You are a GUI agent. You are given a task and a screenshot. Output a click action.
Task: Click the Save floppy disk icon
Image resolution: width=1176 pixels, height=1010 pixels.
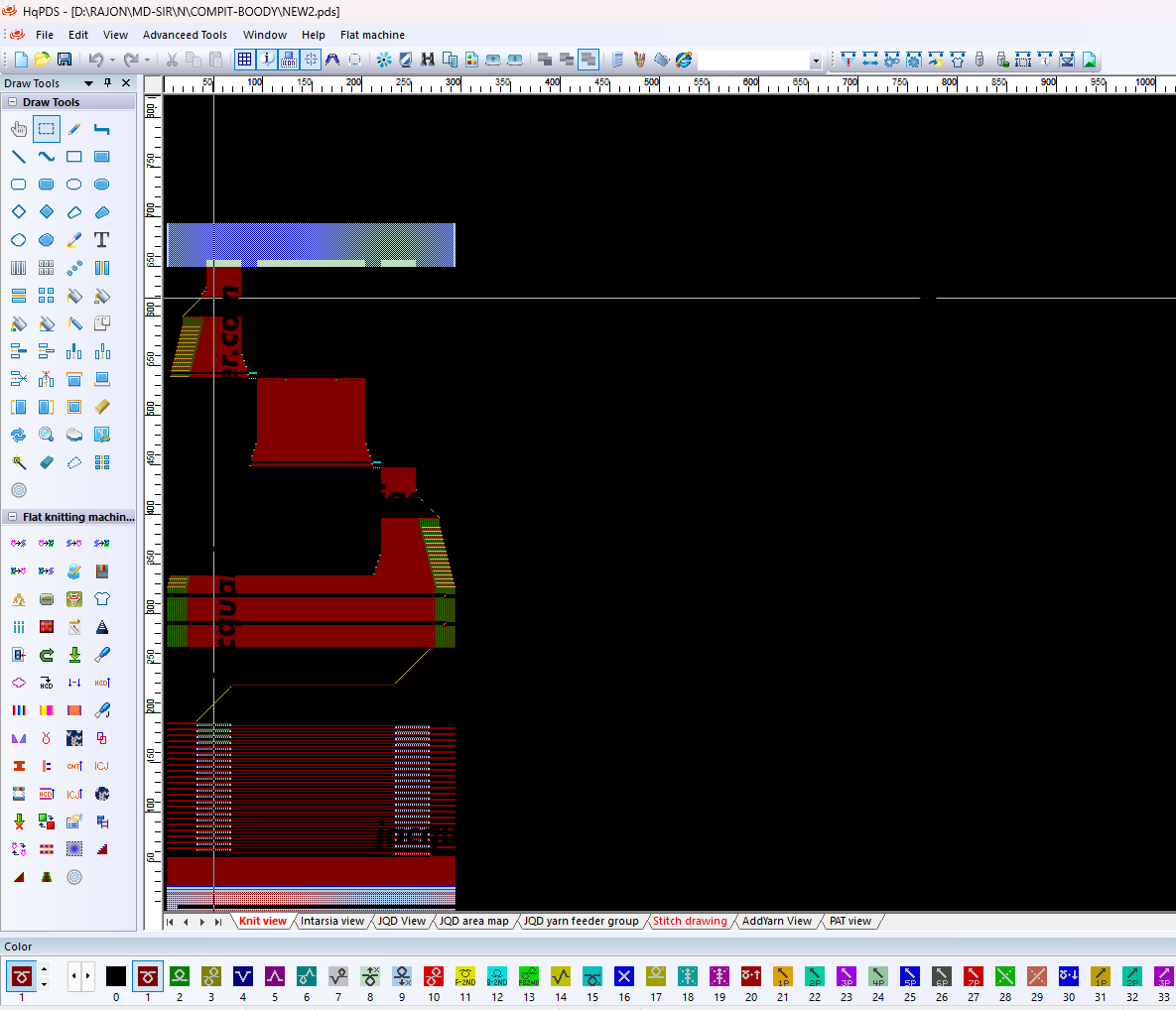point(65,60)
